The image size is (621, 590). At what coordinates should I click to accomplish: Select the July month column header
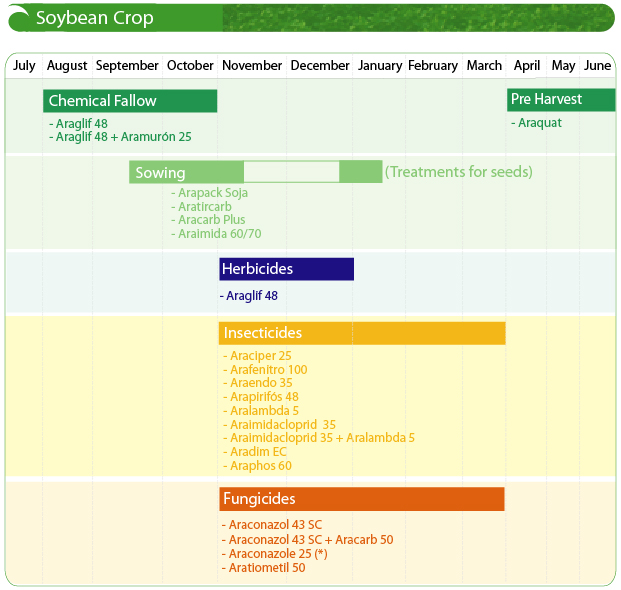pyautogui.click(x=24, y=65)
